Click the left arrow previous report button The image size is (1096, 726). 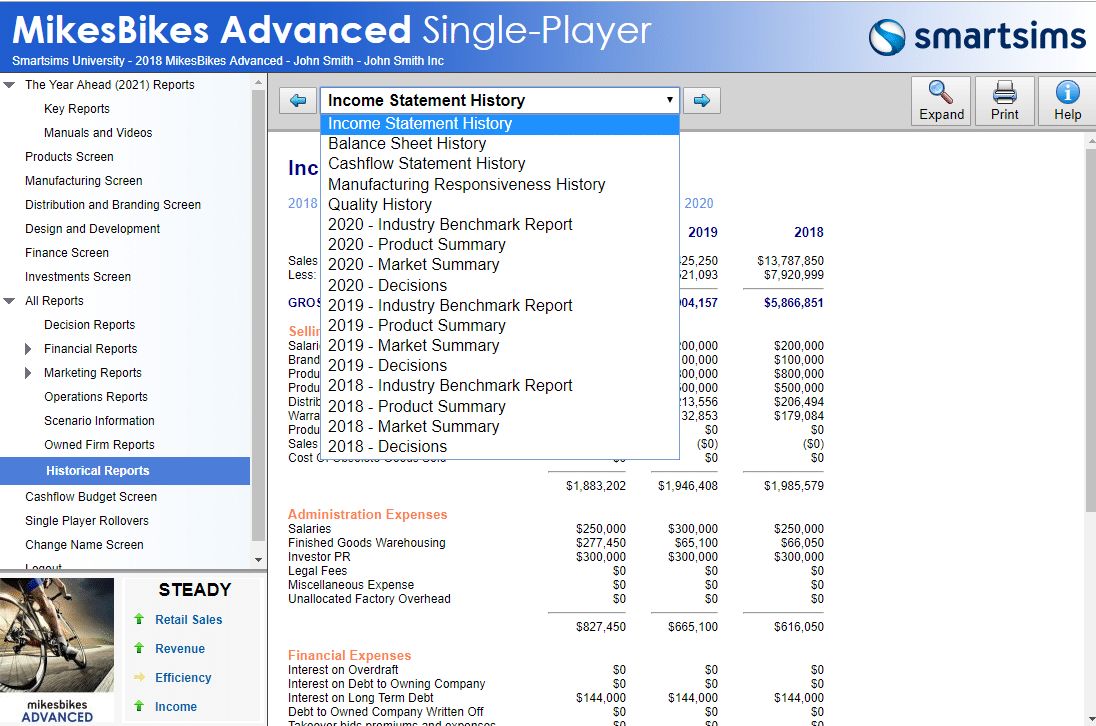pyautogui.click(x=298, y=100)
